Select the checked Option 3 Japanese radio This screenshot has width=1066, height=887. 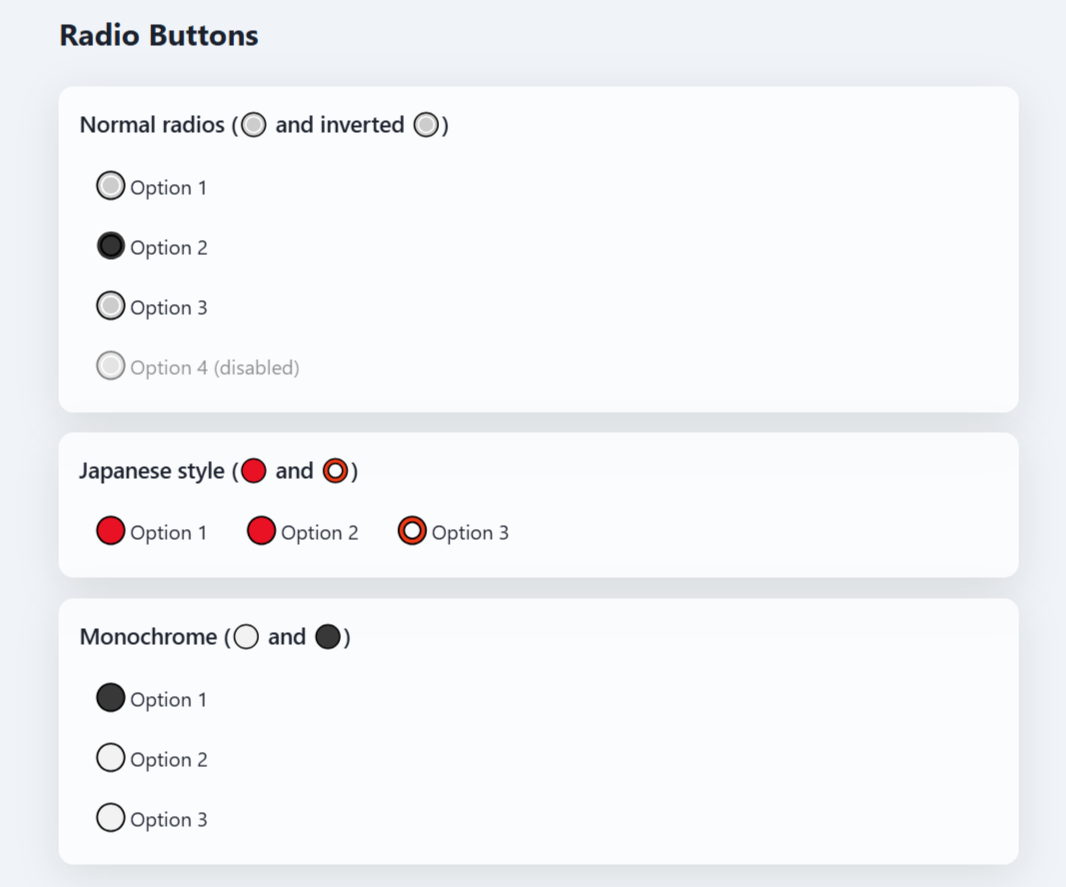pos(411,530)
